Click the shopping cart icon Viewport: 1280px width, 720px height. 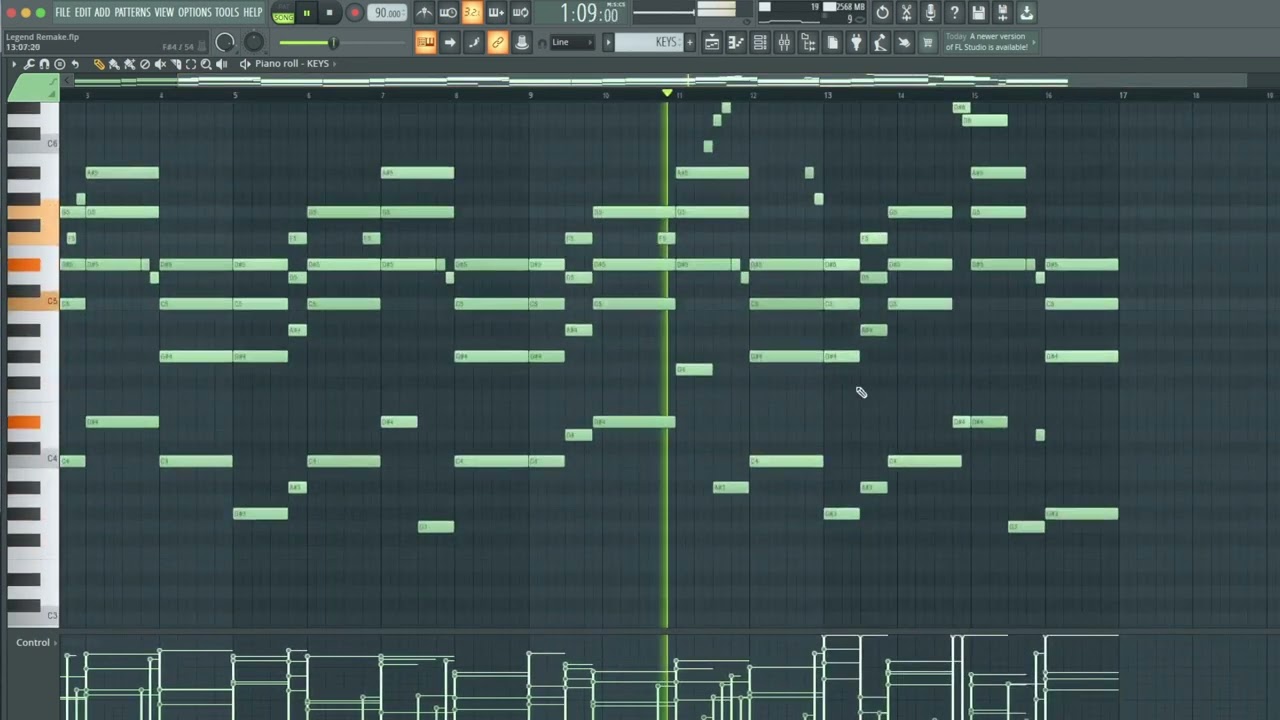927,42
